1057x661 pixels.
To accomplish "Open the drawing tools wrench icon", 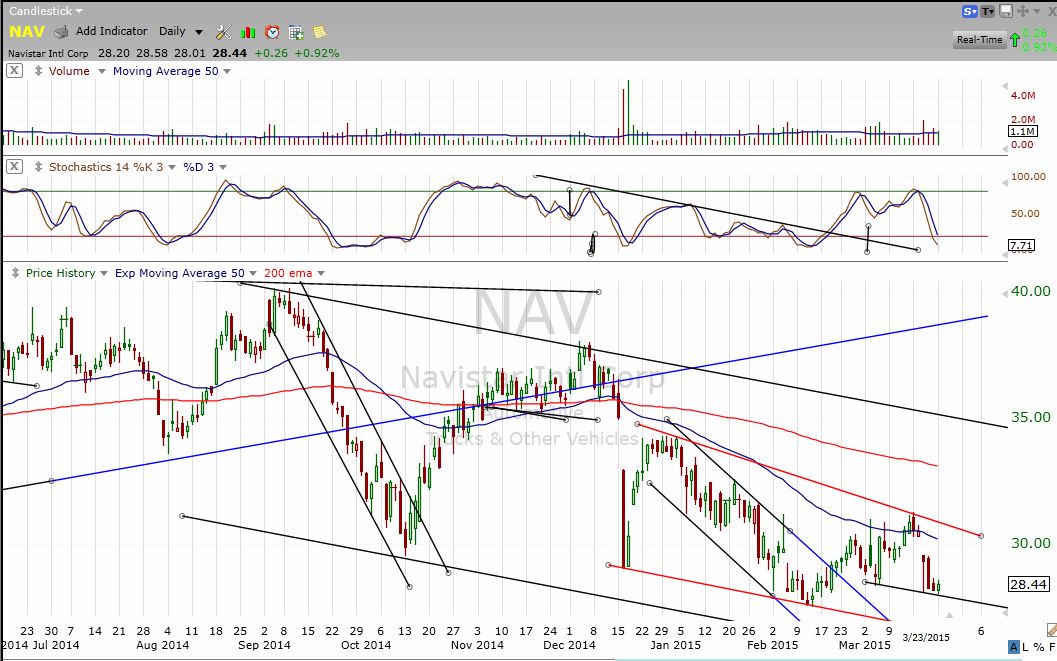I will pyautogui.click(x=223, y=32).
